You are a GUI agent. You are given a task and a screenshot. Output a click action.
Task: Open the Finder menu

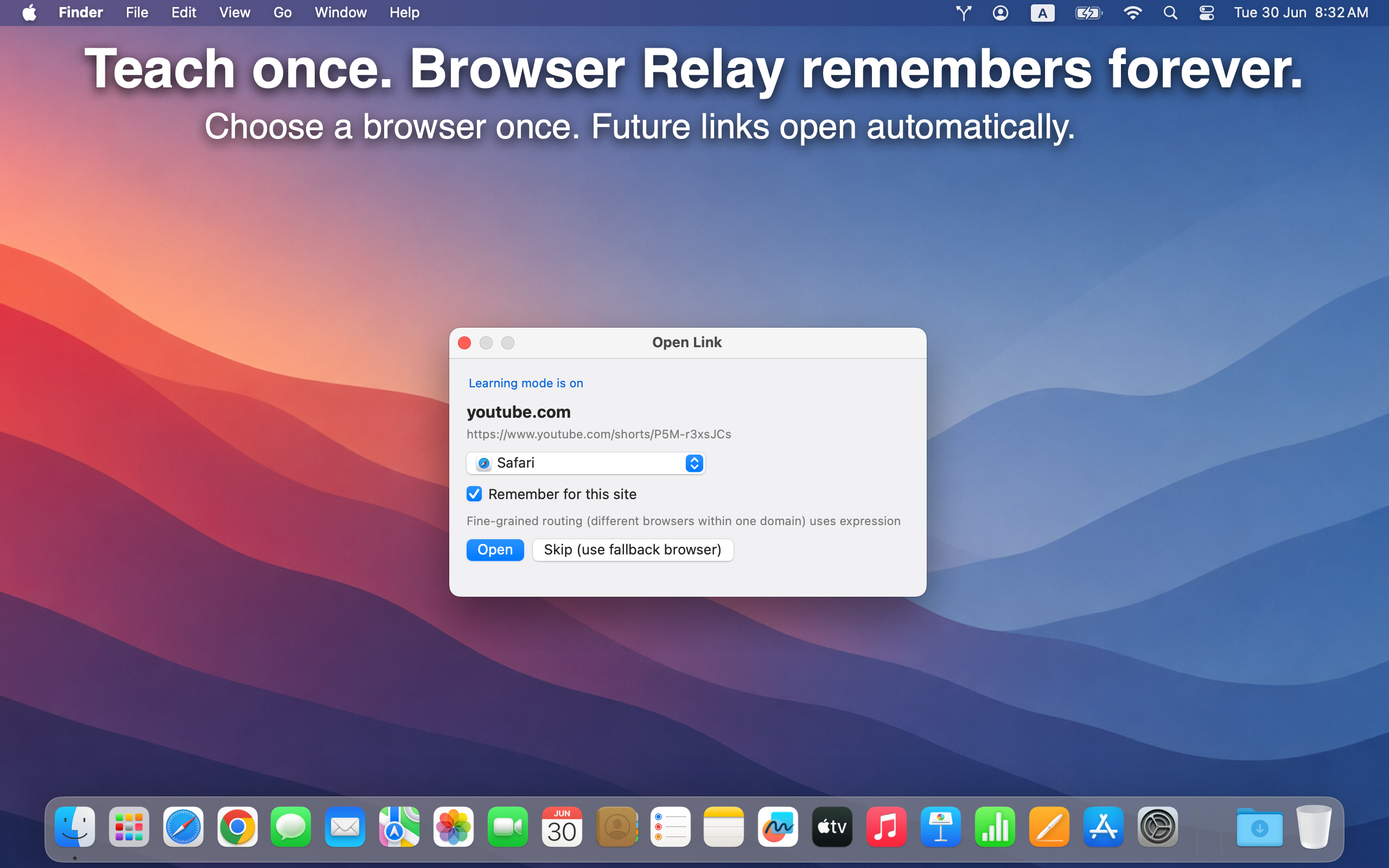(80, 12)
